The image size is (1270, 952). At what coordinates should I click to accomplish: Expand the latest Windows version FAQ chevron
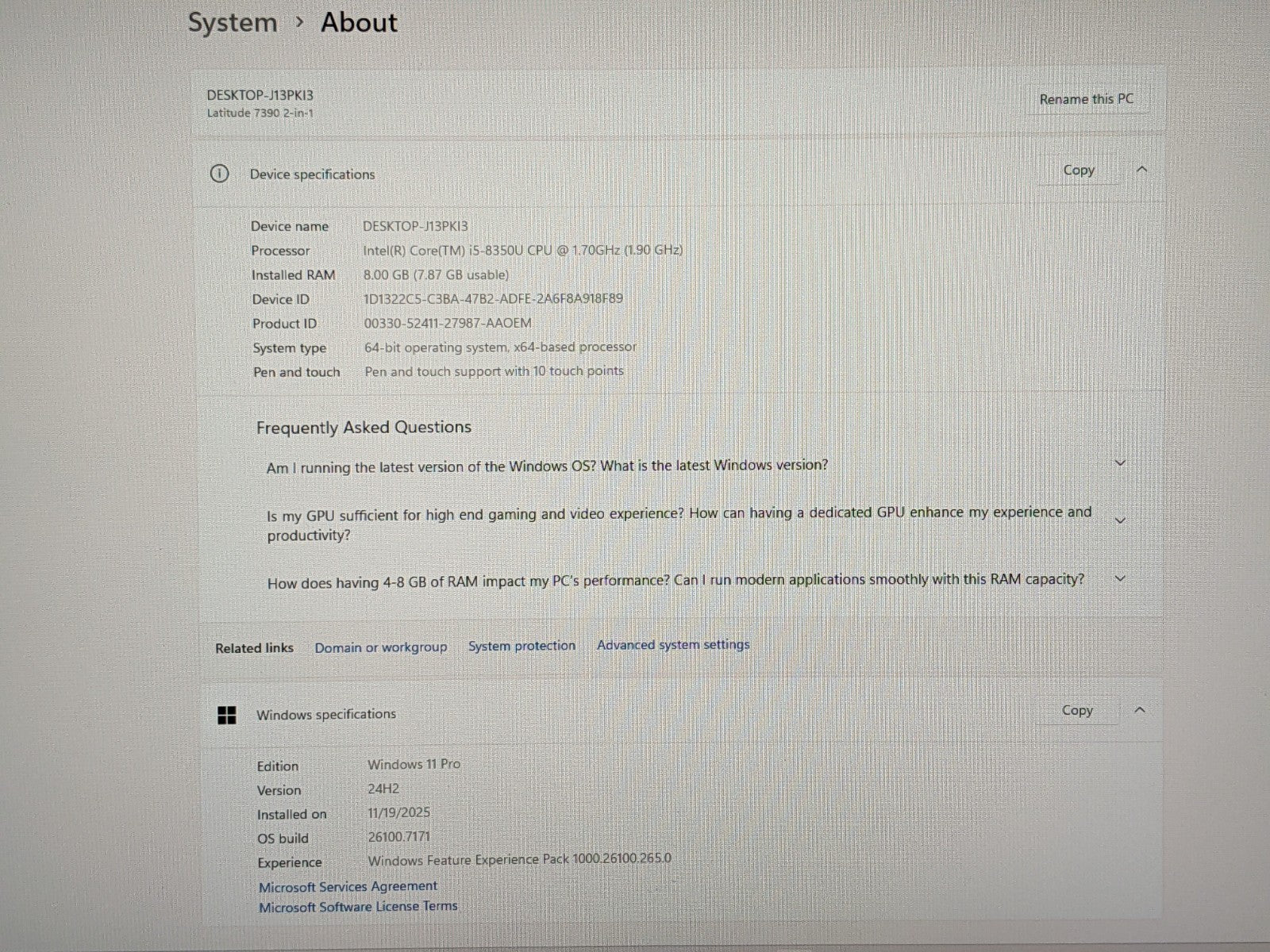[1120, 463]
